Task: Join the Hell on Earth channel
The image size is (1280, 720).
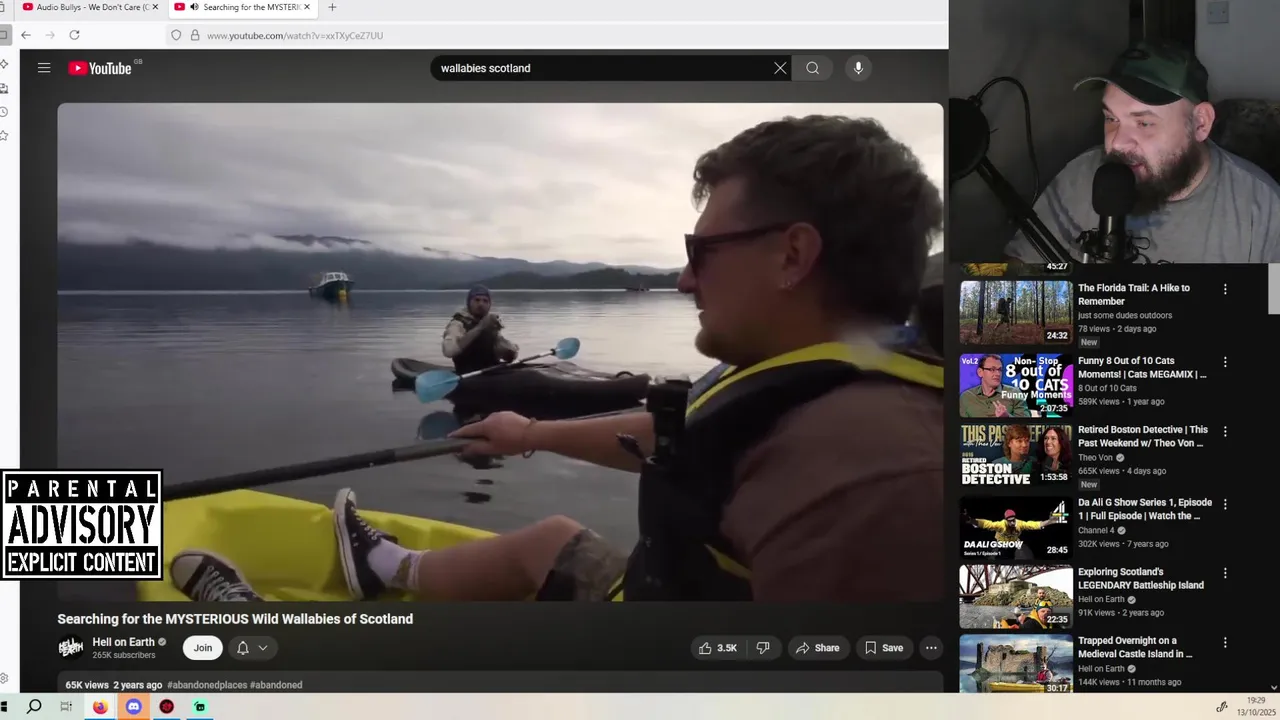Action: click(203, 648)
